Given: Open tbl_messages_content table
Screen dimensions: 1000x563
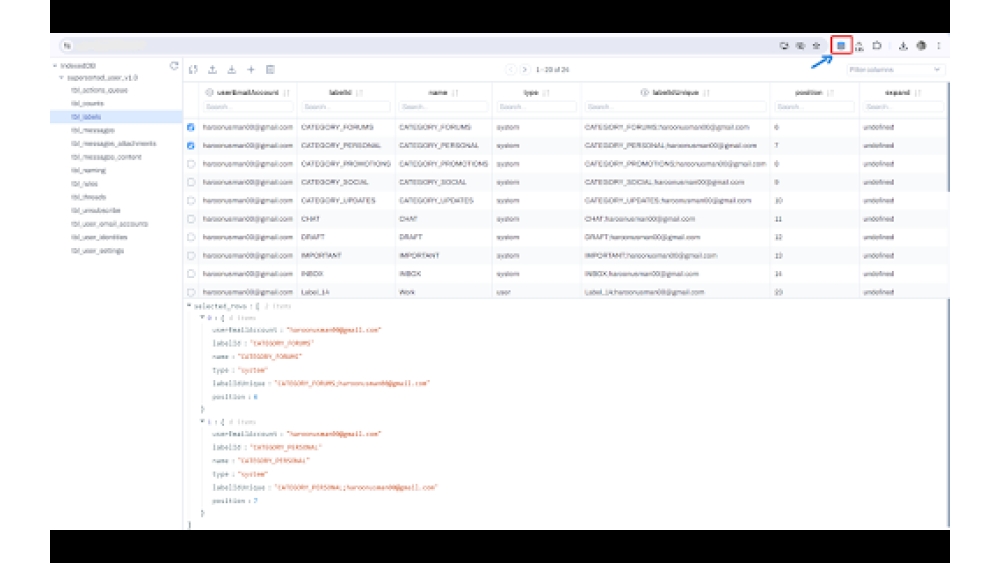Looking at the screenshot, I should pyautogui.click(x=107, y=157).
